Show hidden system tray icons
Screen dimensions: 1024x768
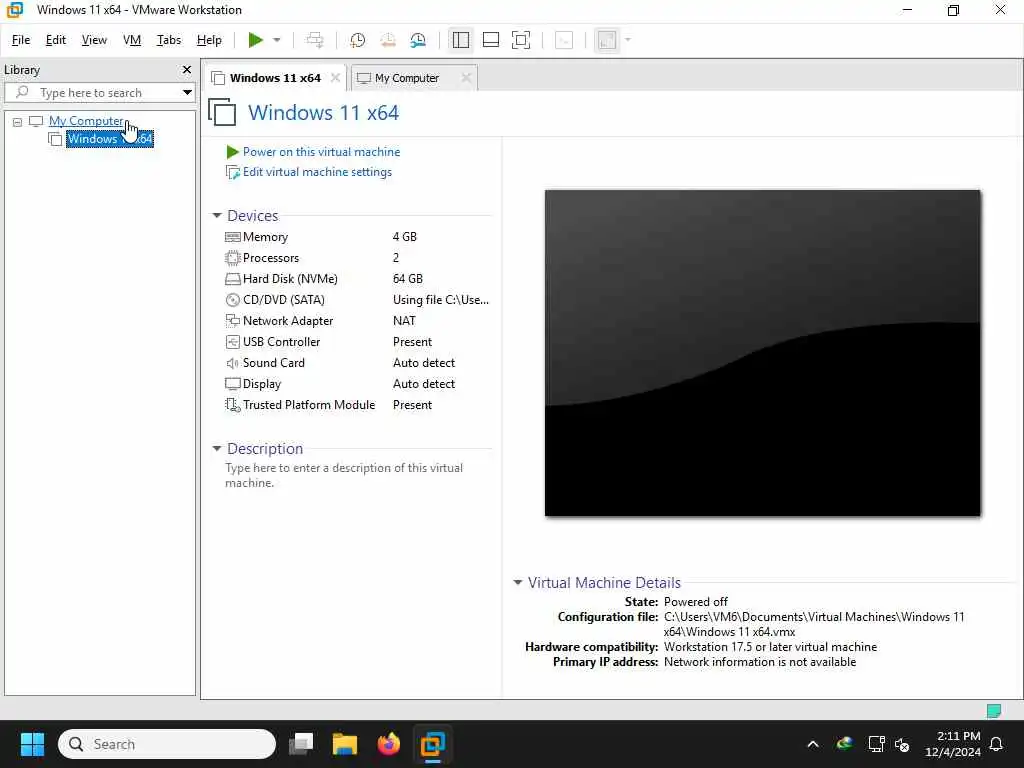click(812, 744)
